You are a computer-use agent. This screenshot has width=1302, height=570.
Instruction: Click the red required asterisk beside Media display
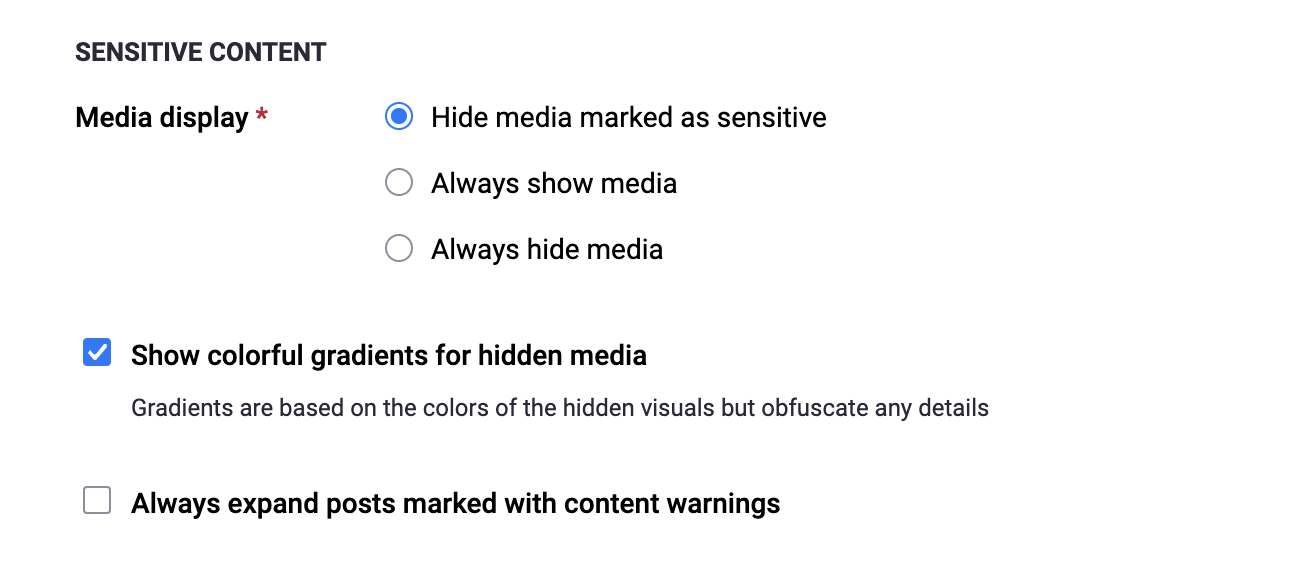(262, 117)
